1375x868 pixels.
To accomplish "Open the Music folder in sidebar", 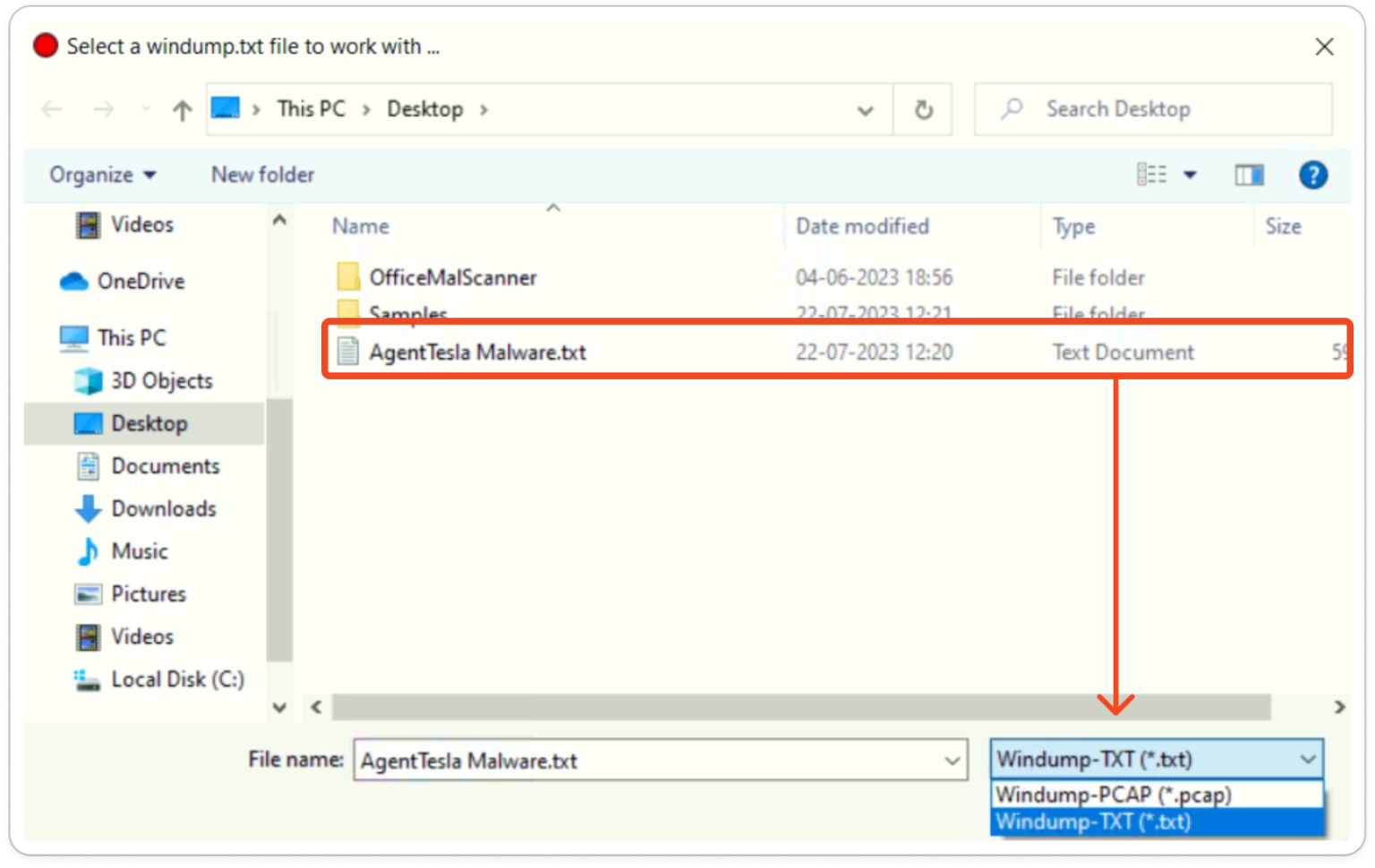I will click(139, 552).
